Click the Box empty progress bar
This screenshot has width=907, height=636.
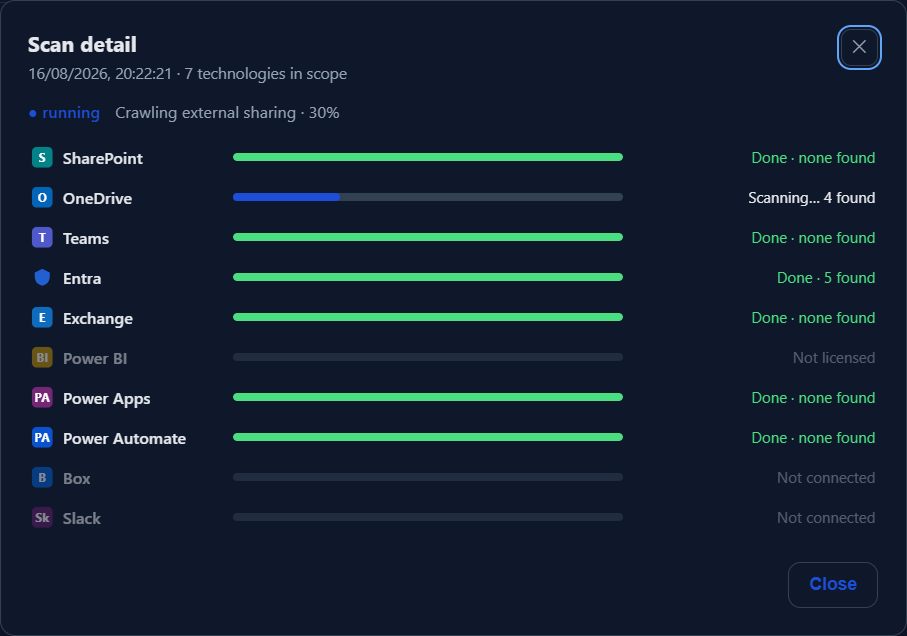(427, 477)
